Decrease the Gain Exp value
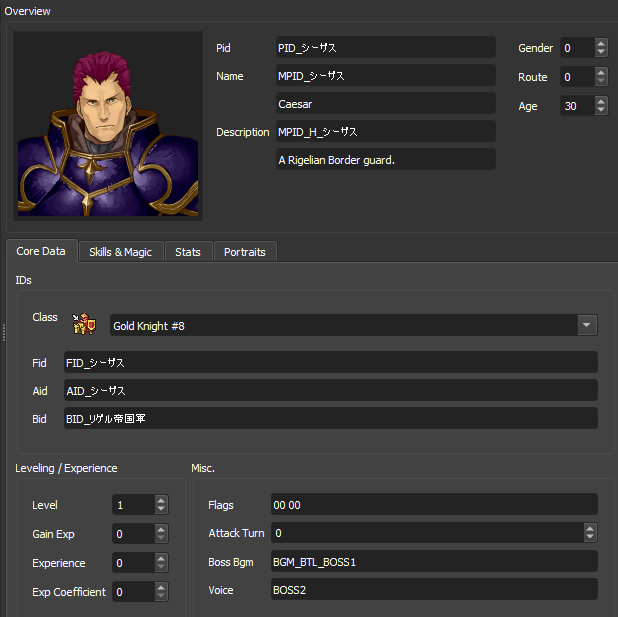The image size is (618, 617). pyautogui.click(x=161, y=539)
